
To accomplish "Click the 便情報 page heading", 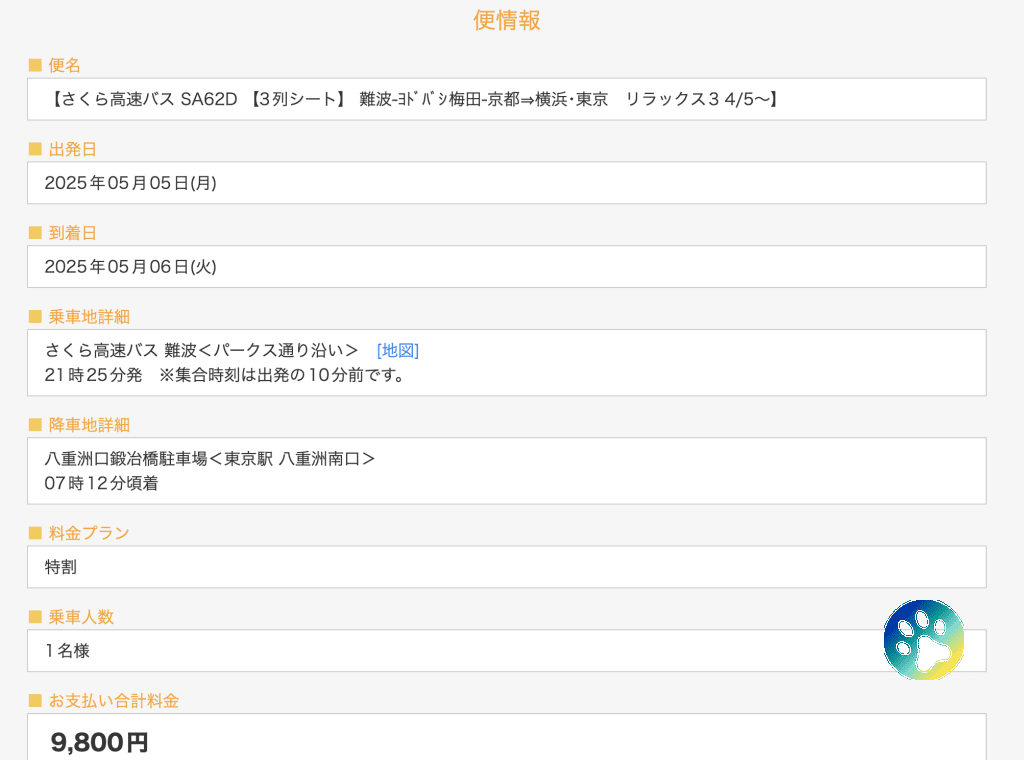I will (x=507, y=20).
